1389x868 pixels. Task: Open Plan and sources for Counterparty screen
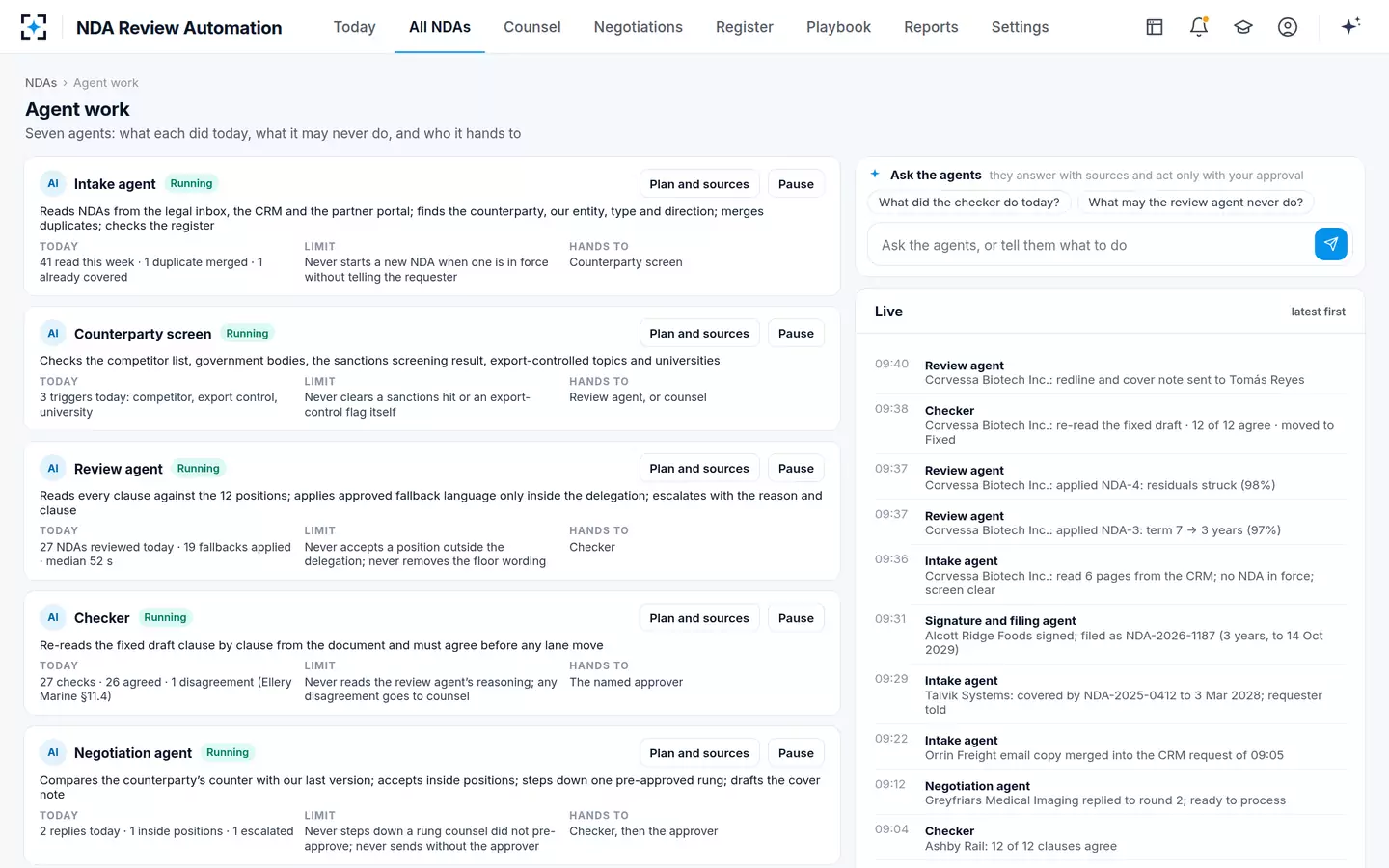tap(699, 334)
